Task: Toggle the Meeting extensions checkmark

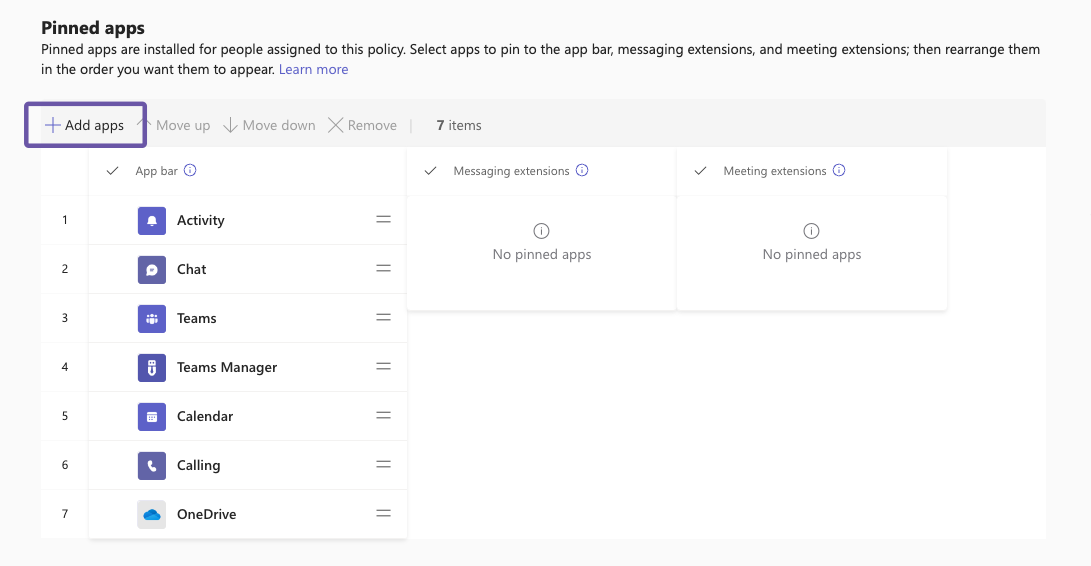Action: (701, 171)
